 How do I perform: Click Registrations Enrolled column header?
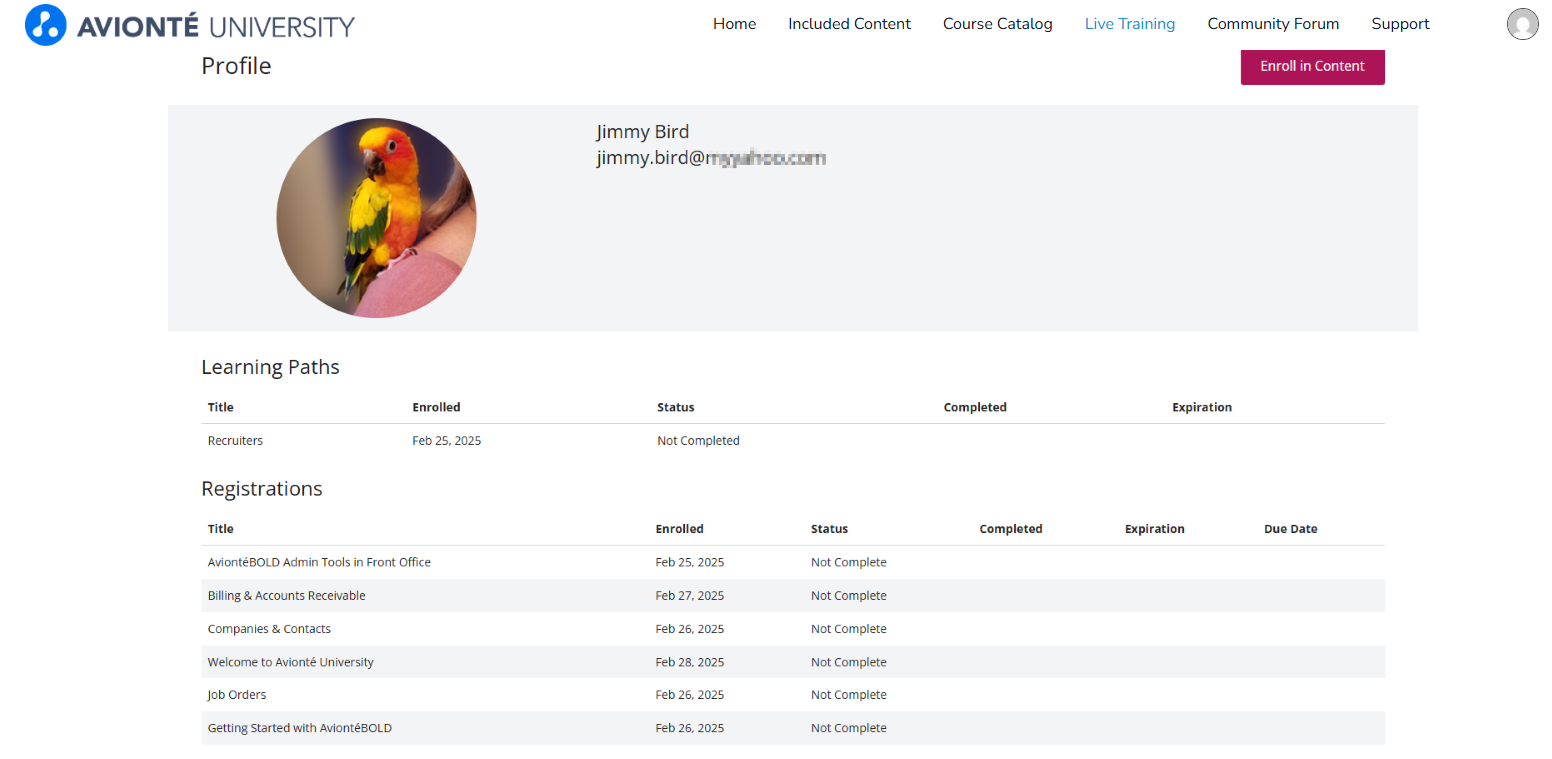(x=680, y=529)
